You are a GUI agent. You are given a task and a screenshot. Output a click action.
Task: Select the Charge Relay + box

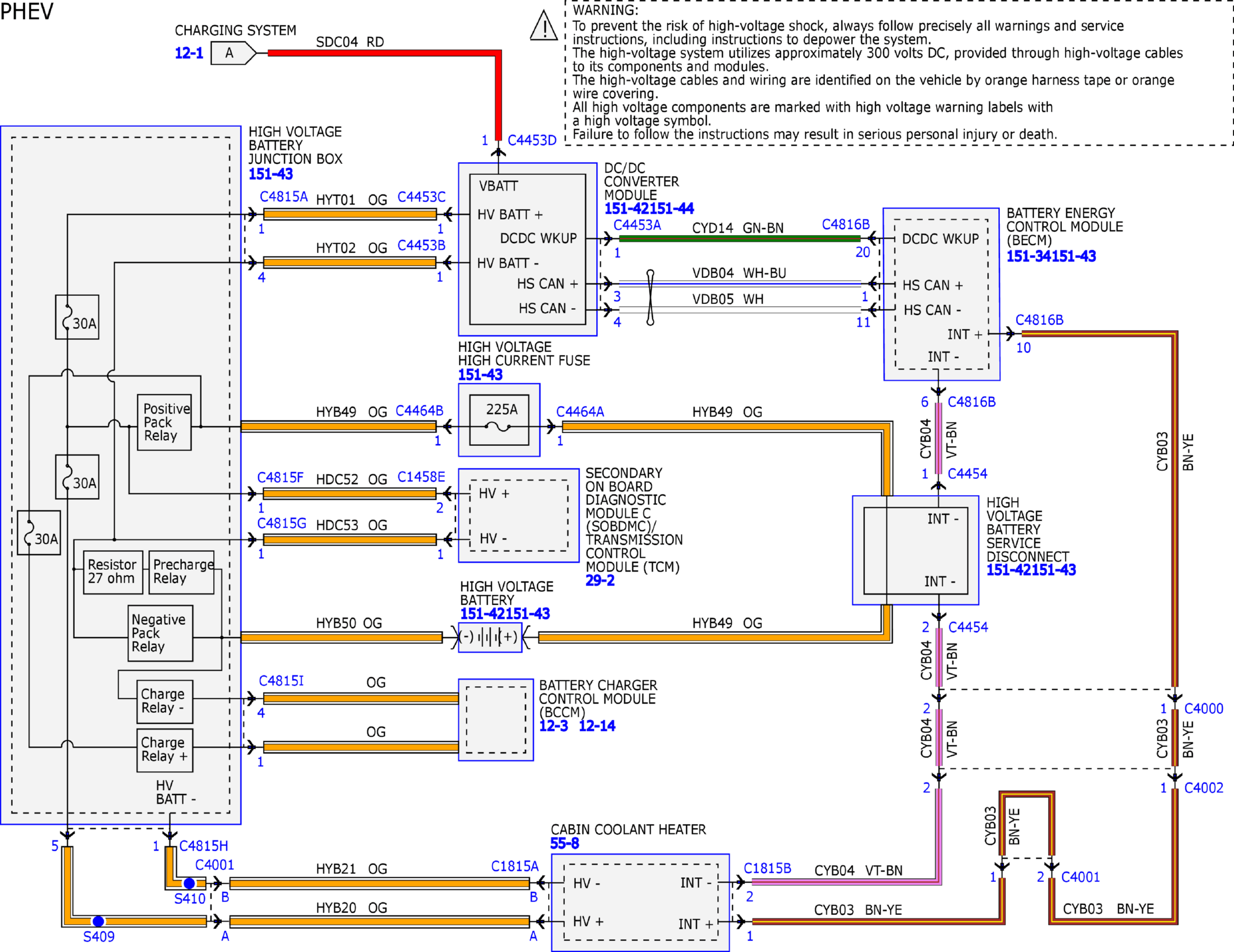pyautogui.click(x=165, y=750)
